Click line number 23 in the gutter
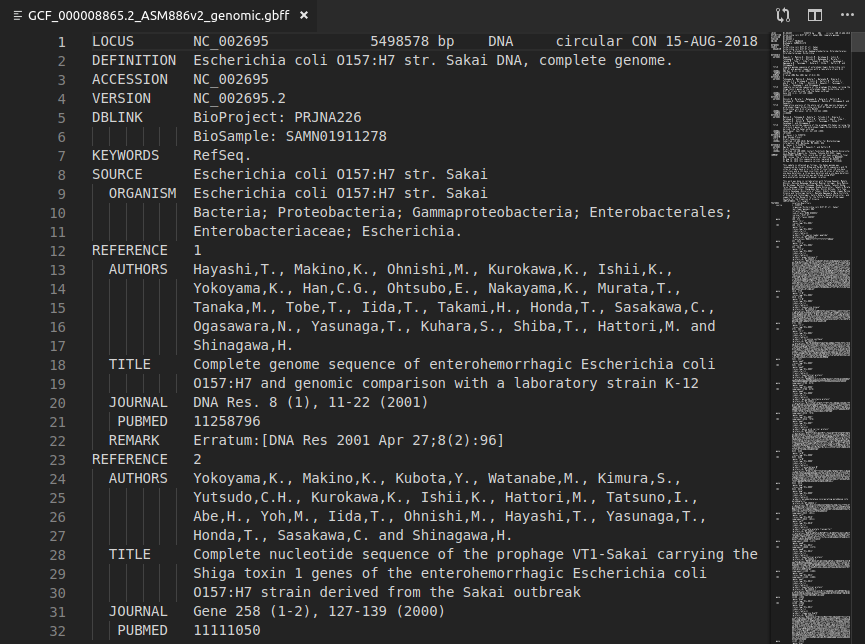865x644 pixels. click(58, 459)
